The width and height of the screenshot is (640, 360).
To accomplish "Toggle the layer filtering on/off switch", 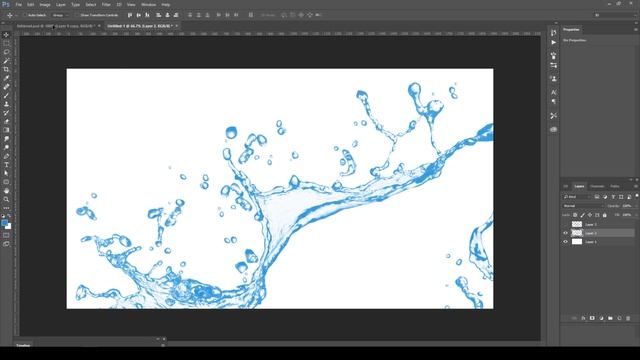I will click(x=637, y=196).
